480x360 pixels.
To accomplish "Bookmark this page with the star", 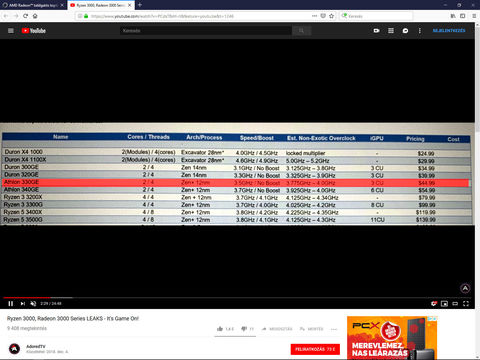I will click(x=331, y=16).
